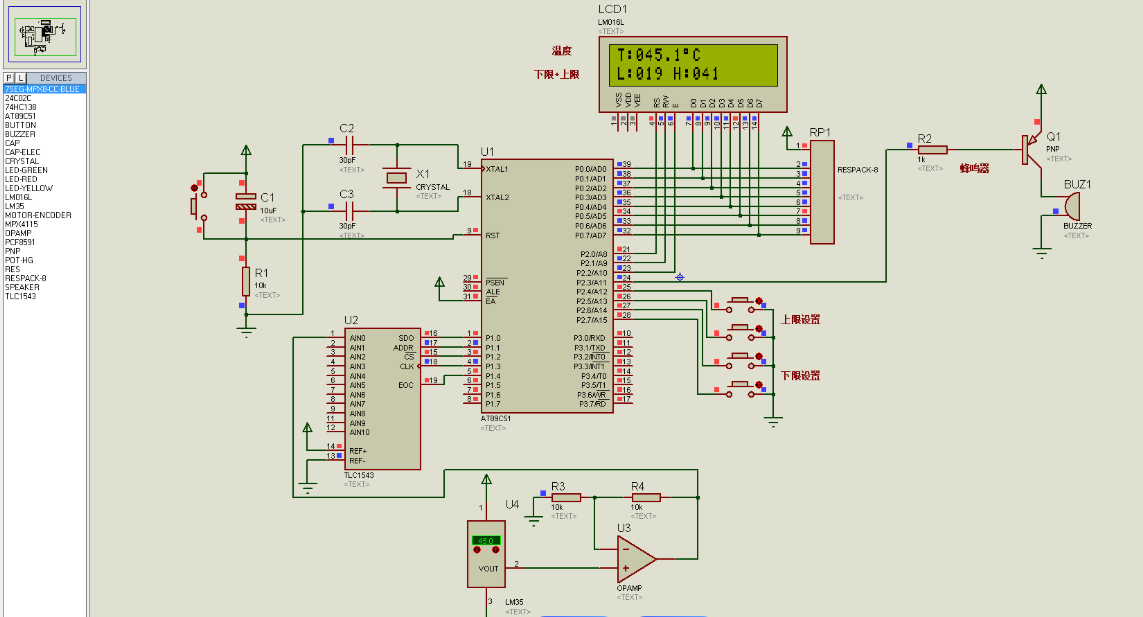This screenshot has height=617, width=1143.
Task: Click the 下限设置 label
Action: tap(800, 376)
